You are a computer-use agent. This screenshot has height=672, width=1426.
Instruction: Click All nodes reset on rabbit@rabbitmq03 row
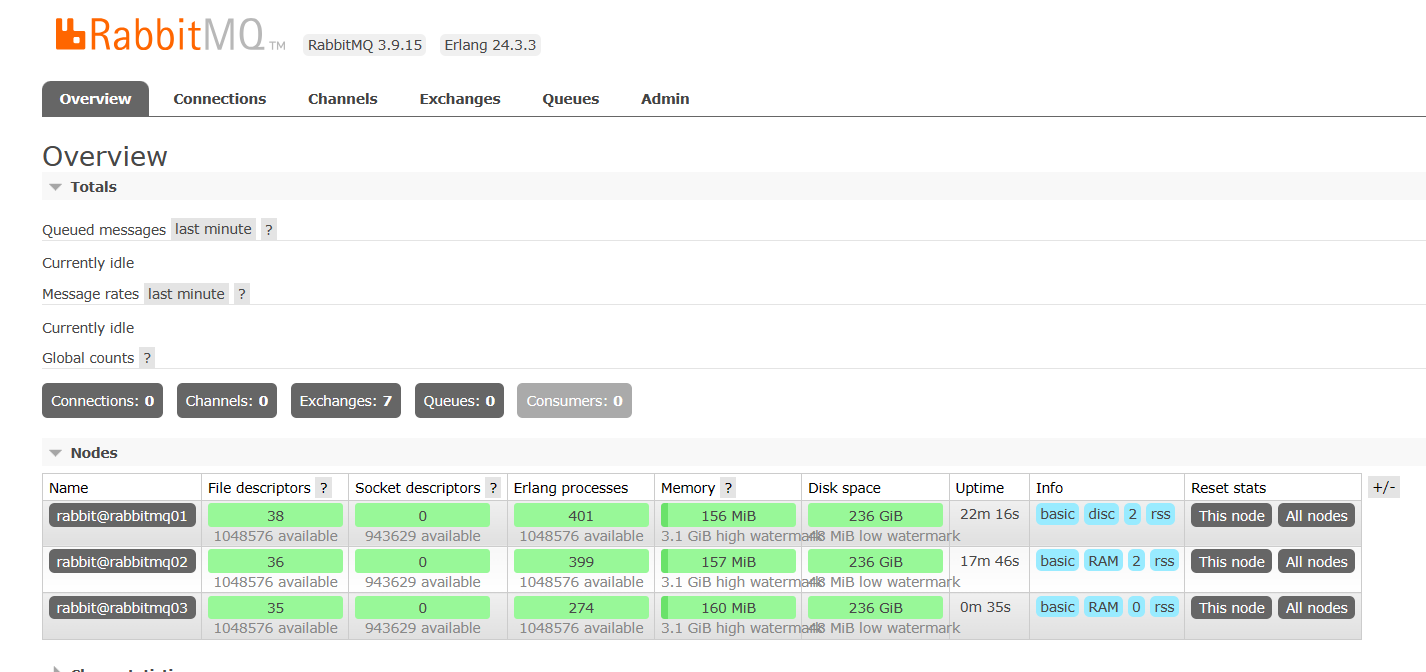point(1315,607)
